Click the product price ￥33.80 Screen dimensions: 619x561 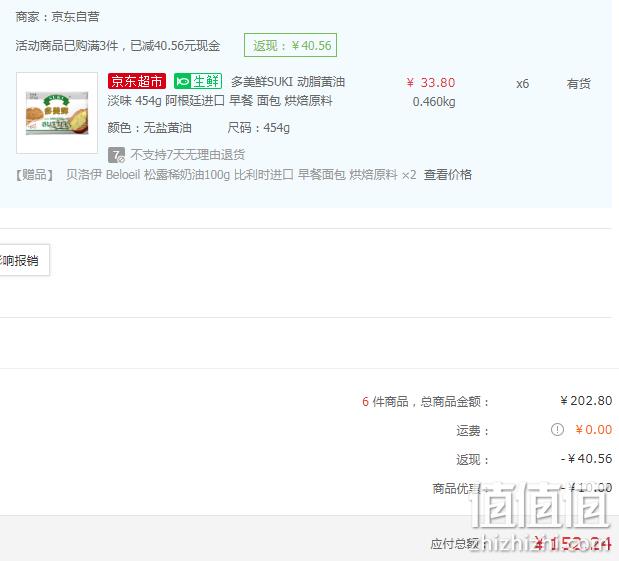[x=431, y=83]
